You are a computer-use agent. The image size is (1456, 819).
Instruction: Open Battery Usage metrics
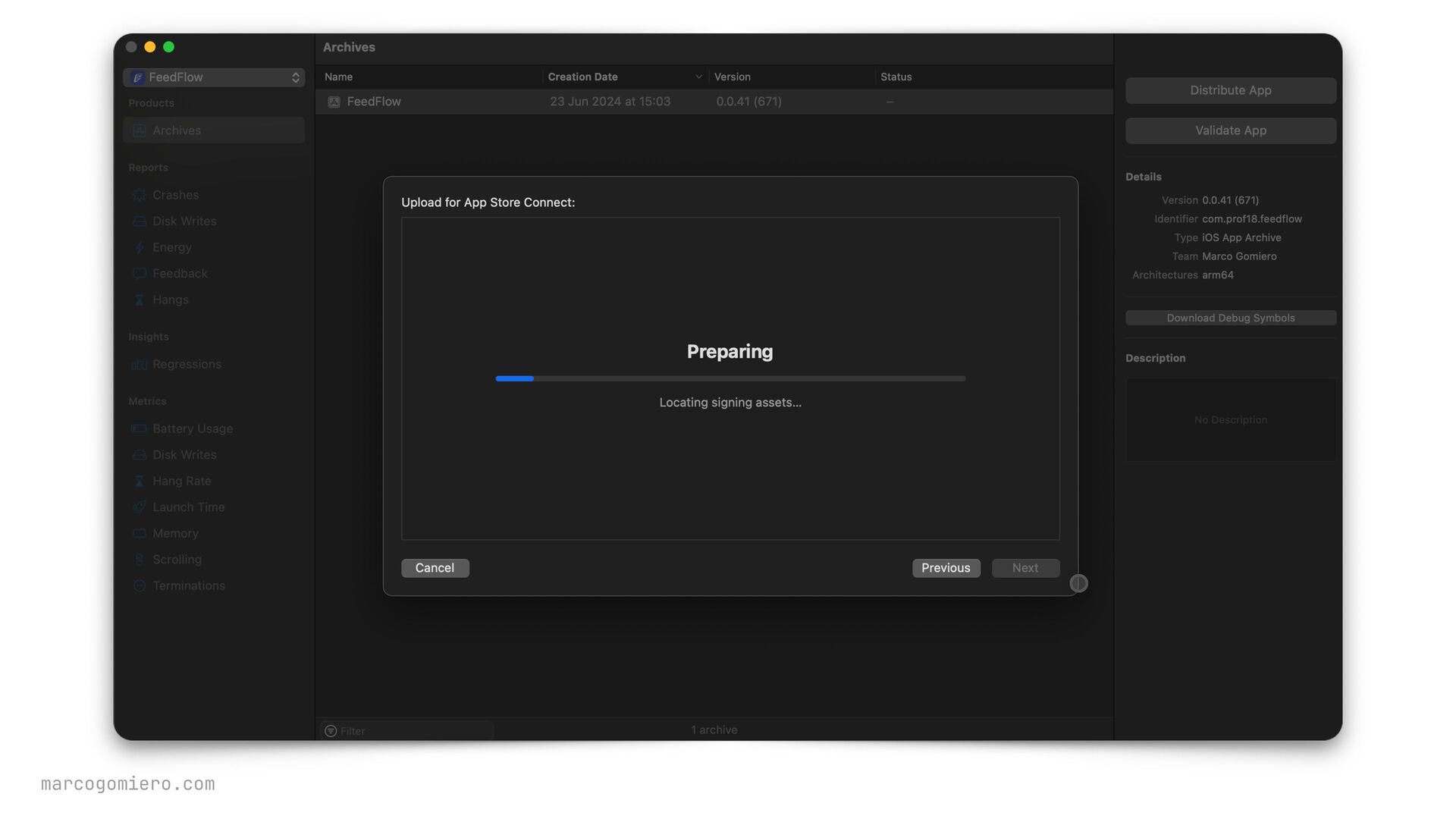[193, 428]
